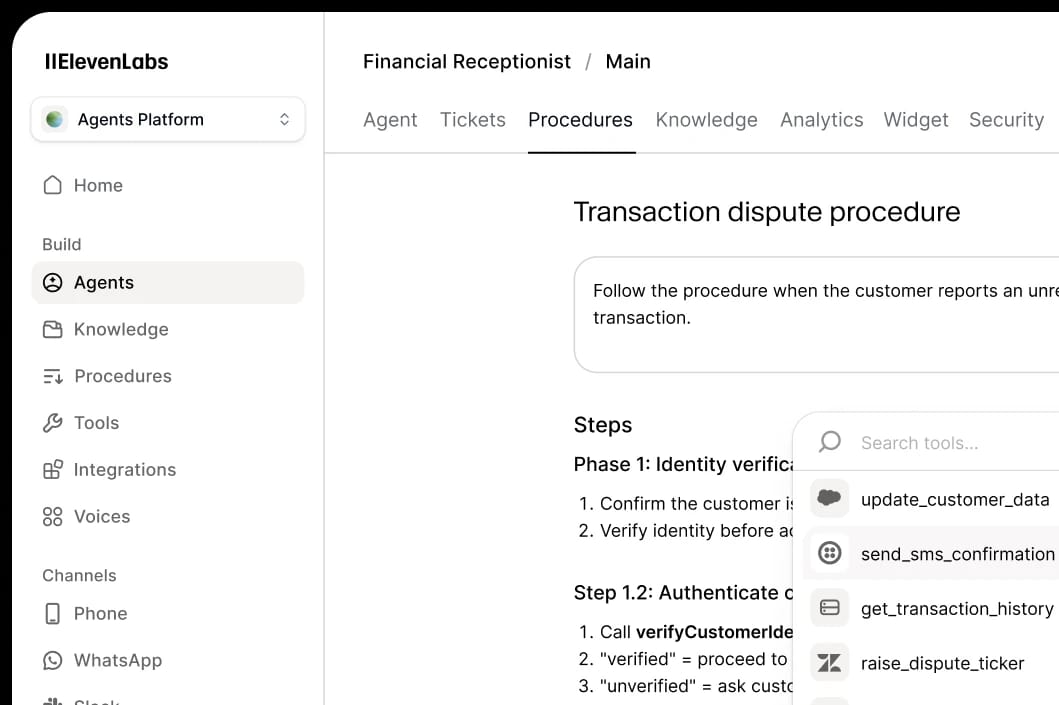The width and height of the screenshot is (1059, 705).
Task: Open the Phone channel icon
Action: (52, 613)
